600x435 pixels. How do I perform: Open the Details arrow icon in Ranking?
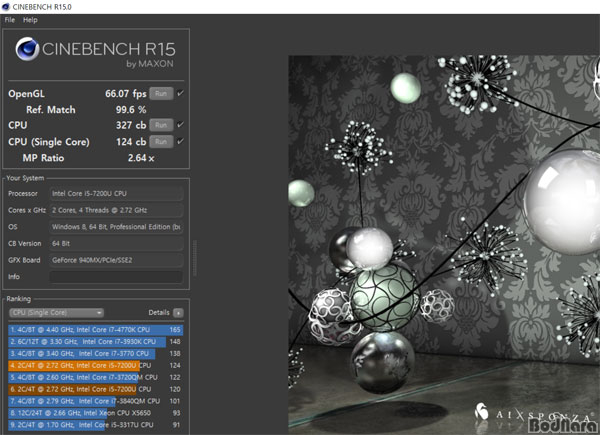click(x=178, y=313)
